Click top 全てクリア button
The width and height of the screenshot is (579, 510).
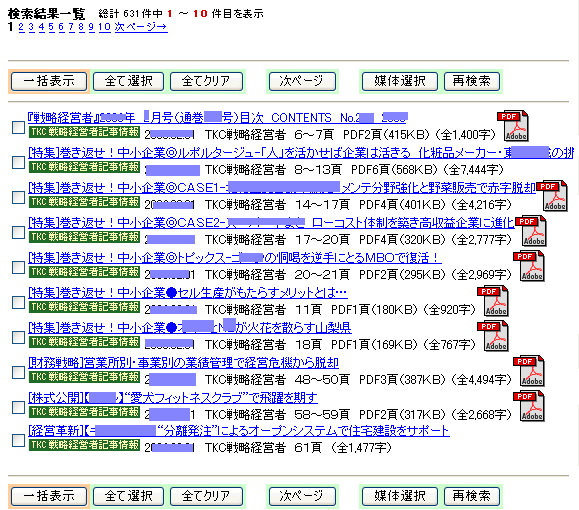[206, 81]
